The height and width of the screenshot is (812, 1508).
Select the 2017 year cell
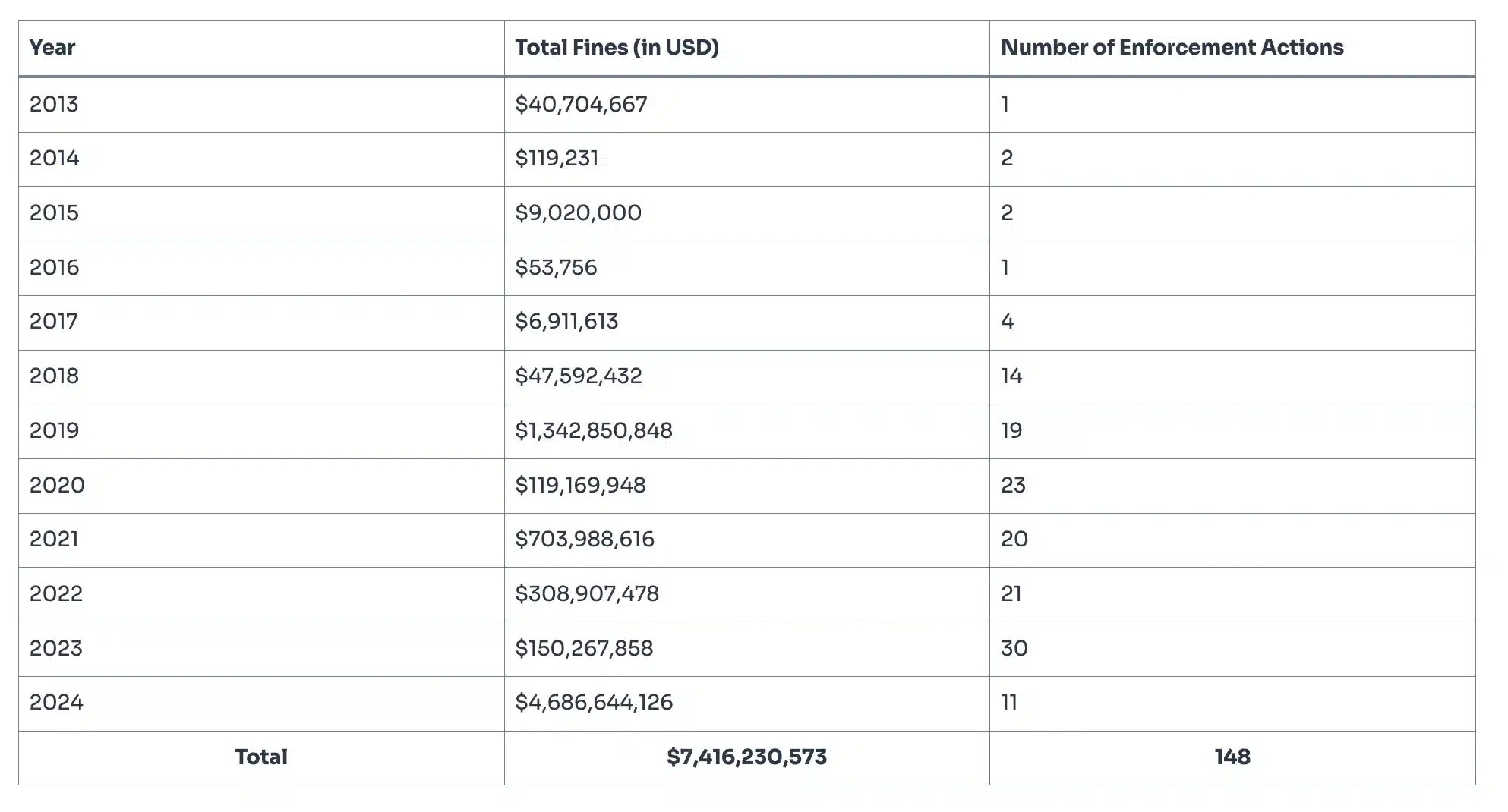pyautogui.click(x=54, y=321)
